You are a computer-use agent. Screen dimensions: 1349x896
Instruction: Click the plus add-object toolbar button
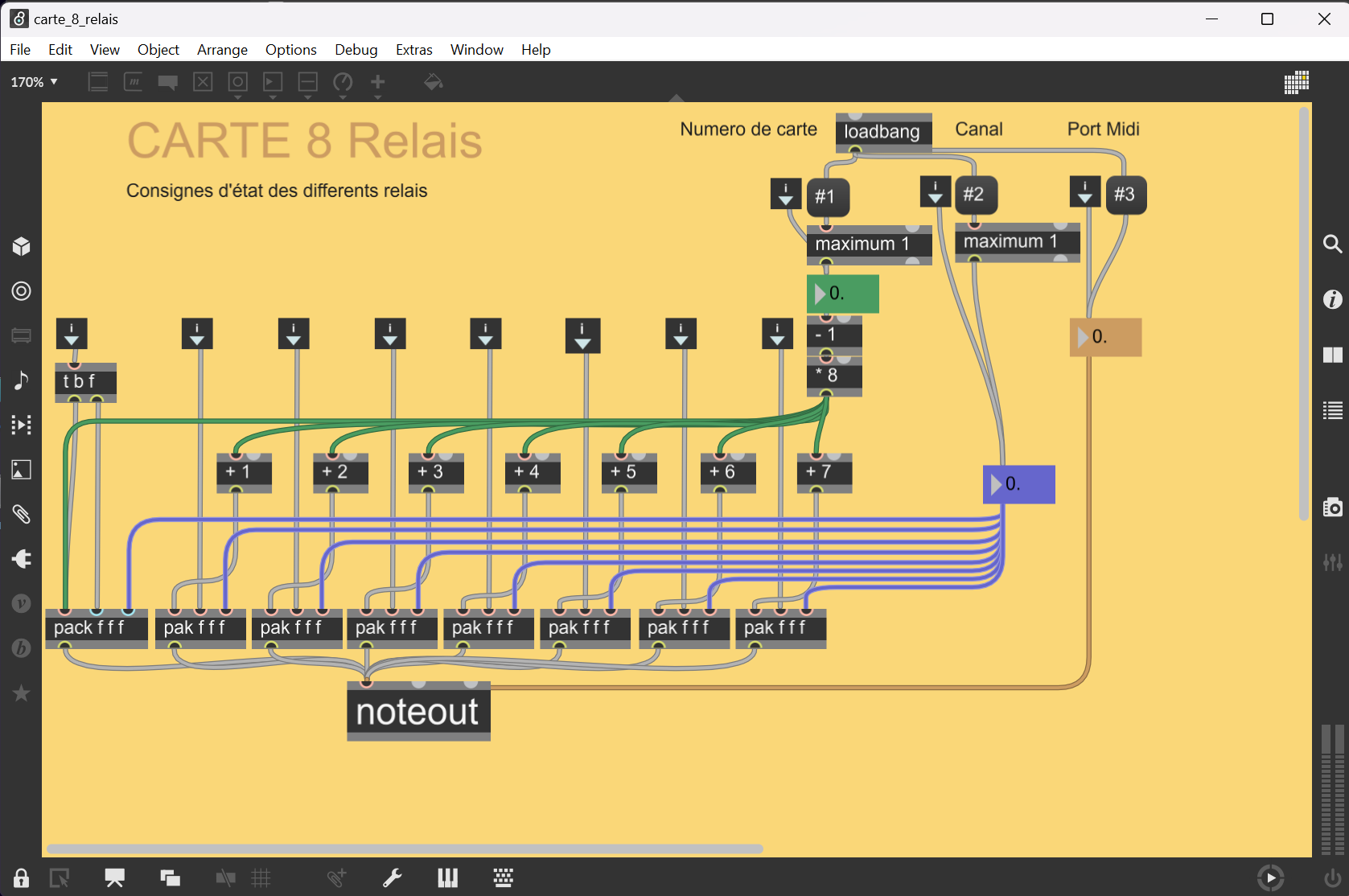(x=378, y=82)
